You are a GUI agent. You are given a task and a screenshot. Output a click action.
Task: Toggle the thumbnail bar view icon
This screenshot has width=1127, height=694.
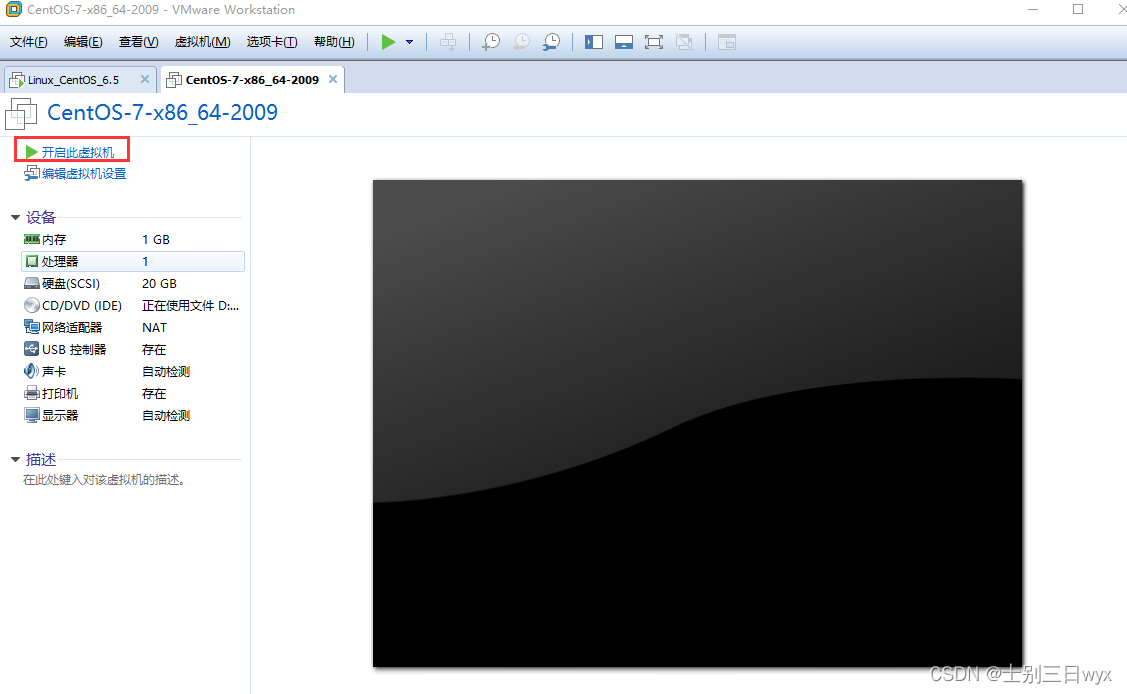click(624, 42)
